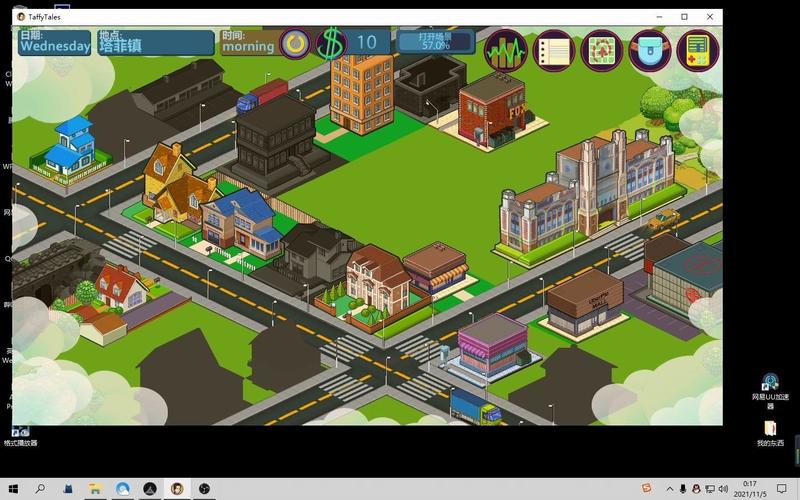Click the green dollar sign icon
Screen dimensions: 800x500
(330, 43)
